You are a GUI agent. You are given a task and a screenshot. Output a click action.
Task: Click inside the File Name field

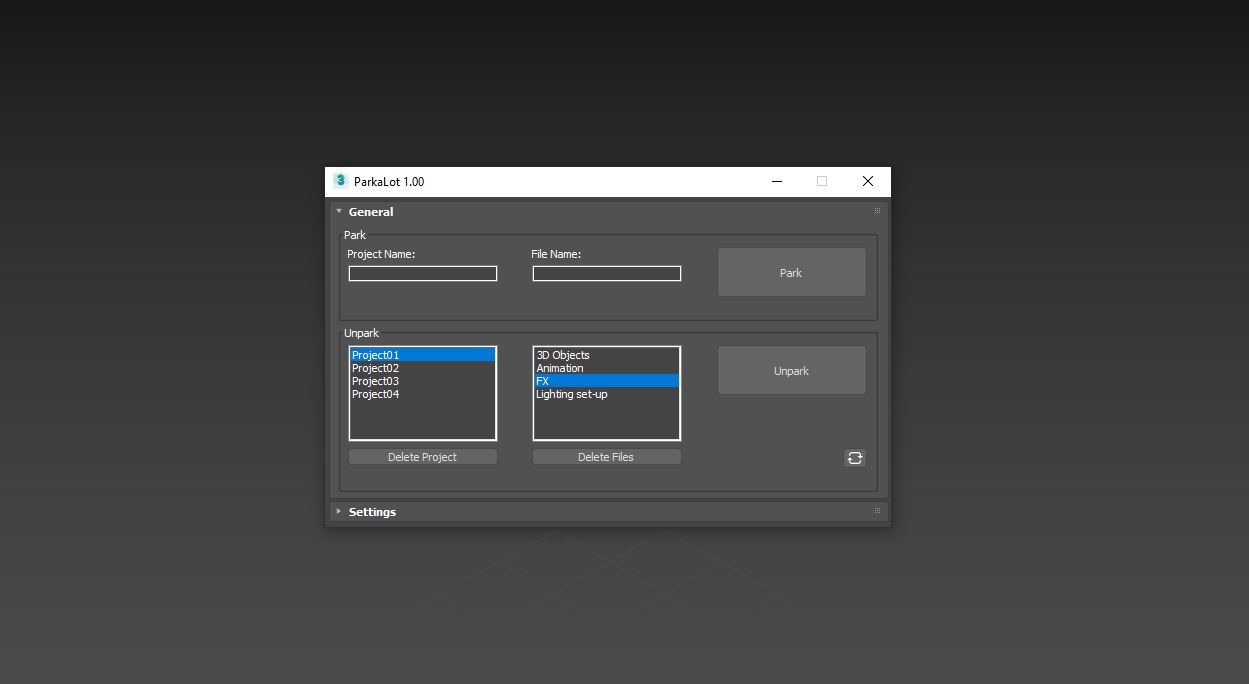(x=606, y=273)
